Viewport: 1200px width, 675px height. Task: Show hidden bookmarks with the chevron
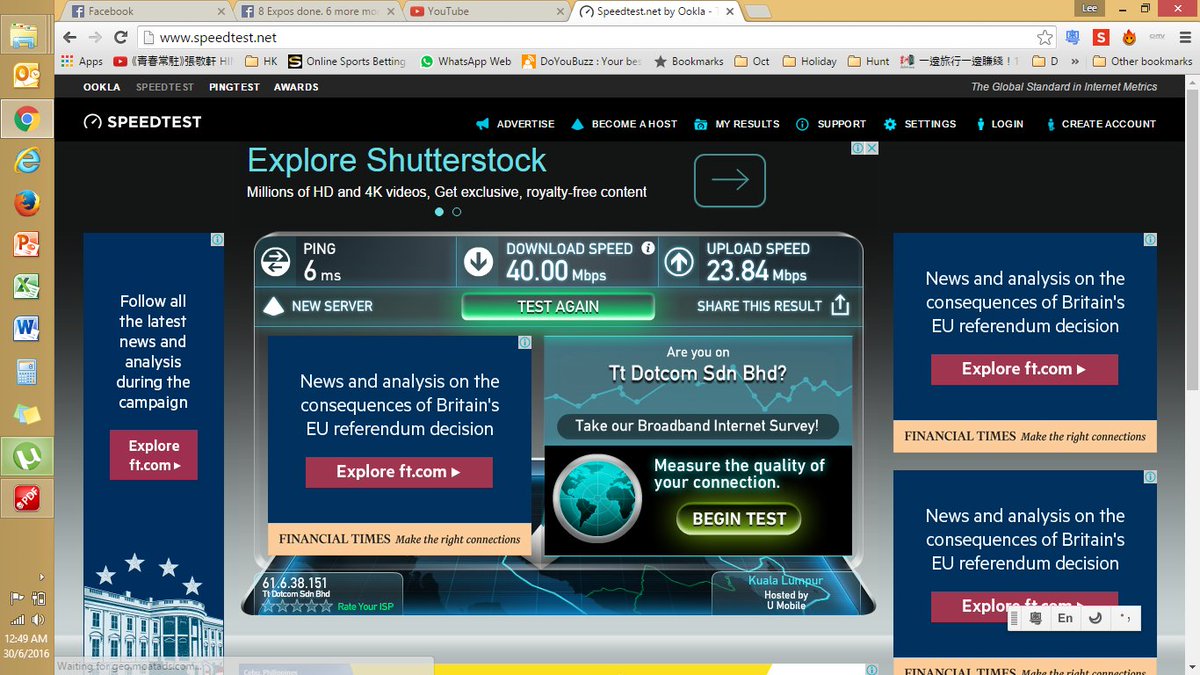coord(1075,61)
